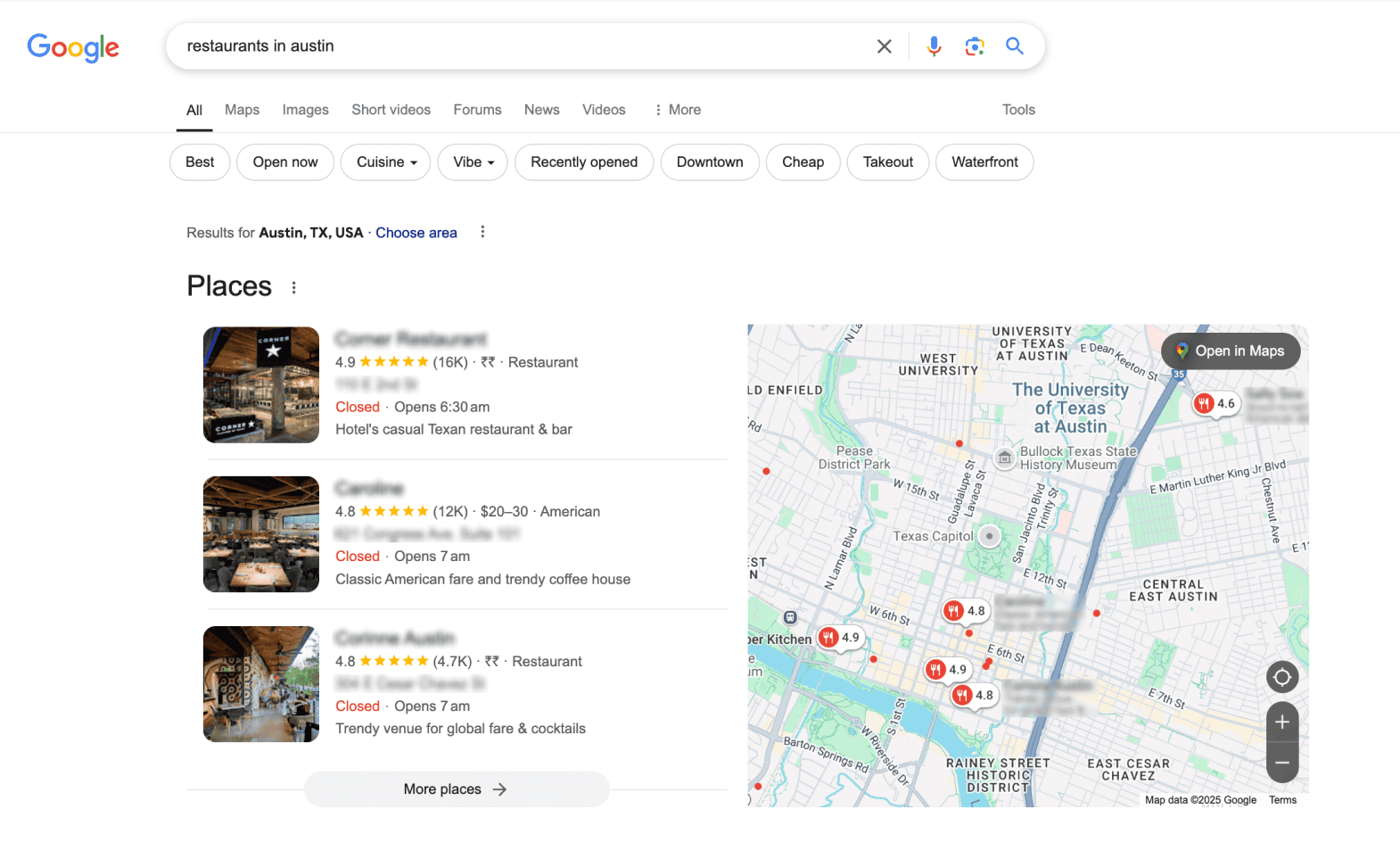The width and height of the screenshot is (1400, 842).
Task: Select the 4.8 pin right of W 6th St label
Action: pos(966,611)
